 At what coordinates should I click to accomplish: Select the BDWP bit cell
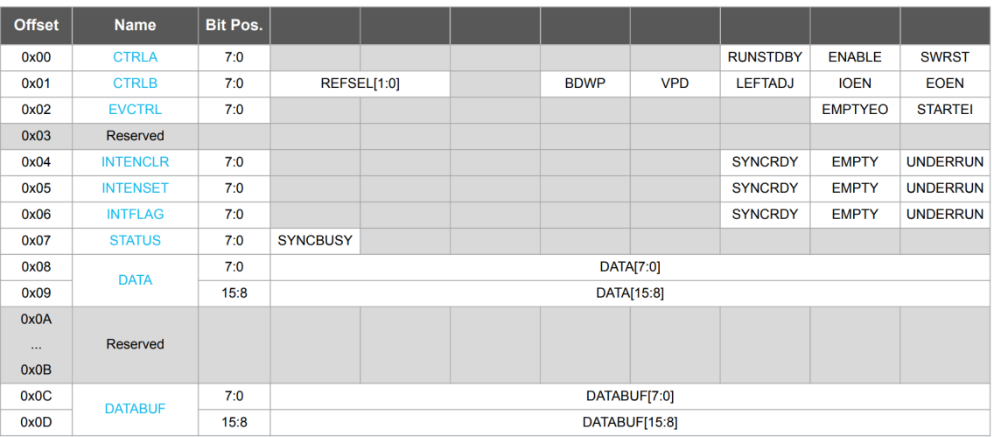click(x=585, y=83)
